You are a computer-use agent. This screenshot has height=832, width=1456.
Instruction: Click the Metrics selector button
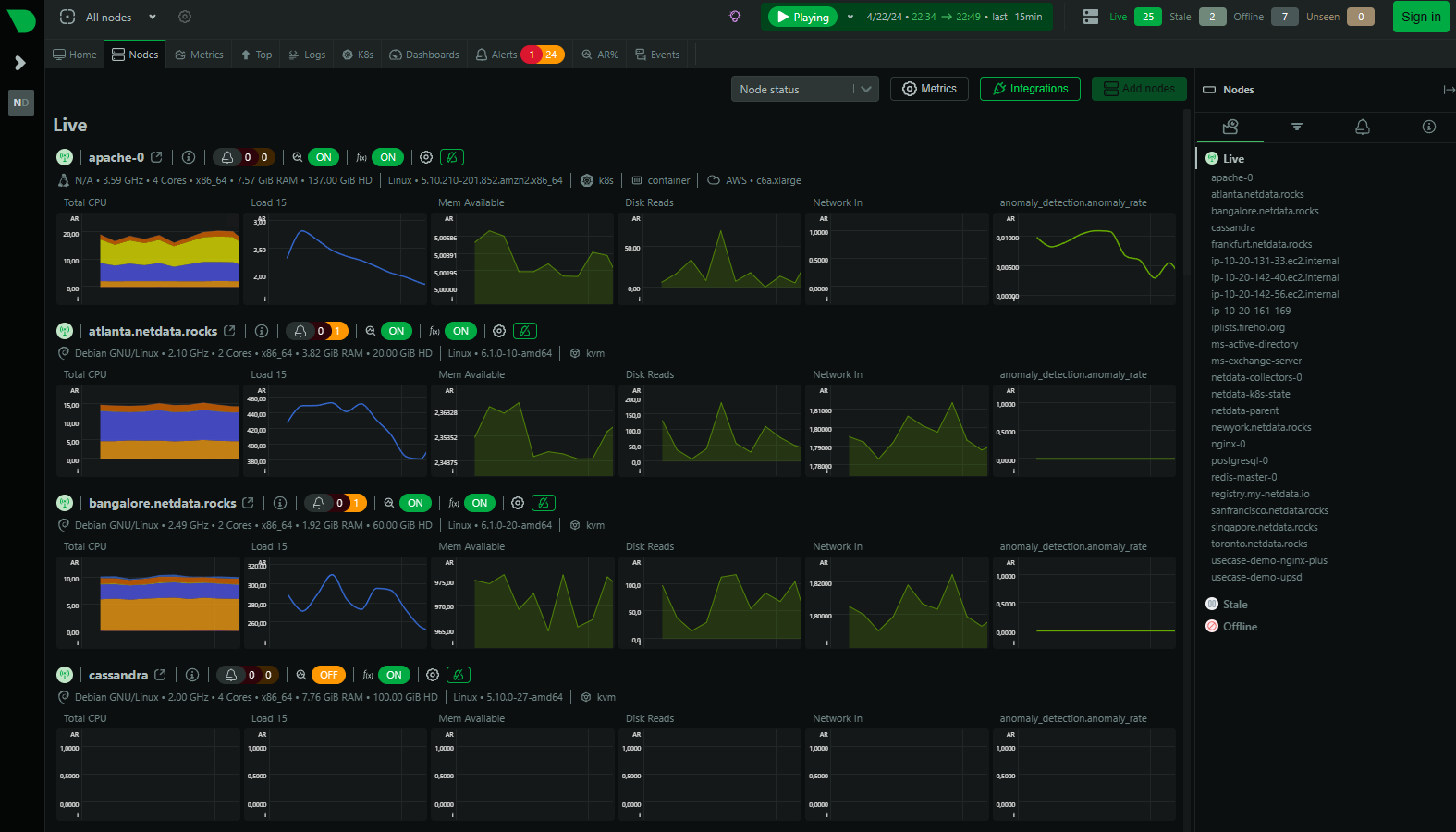click(929, 89)
